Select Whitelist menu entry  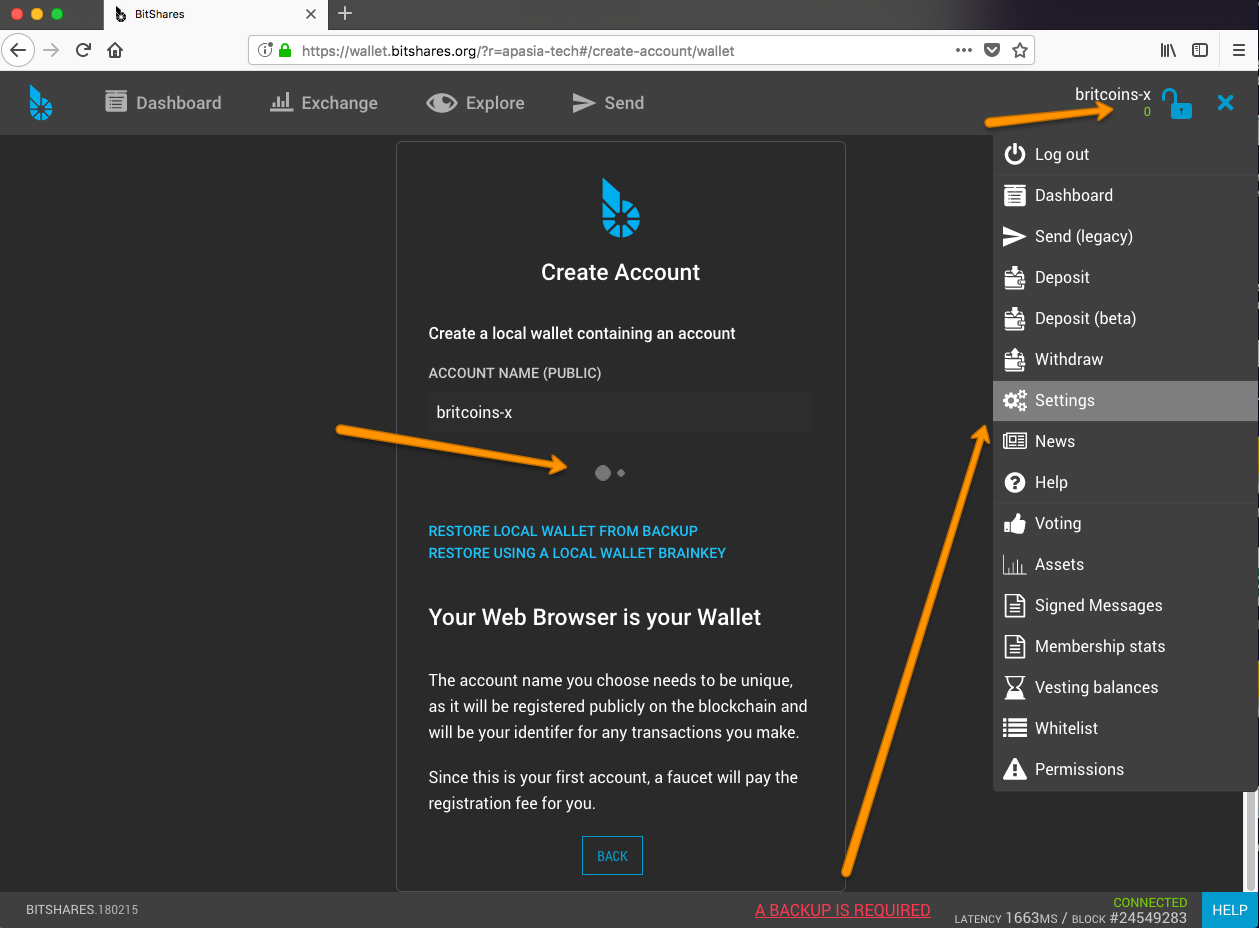click(x=1125, y=728)
